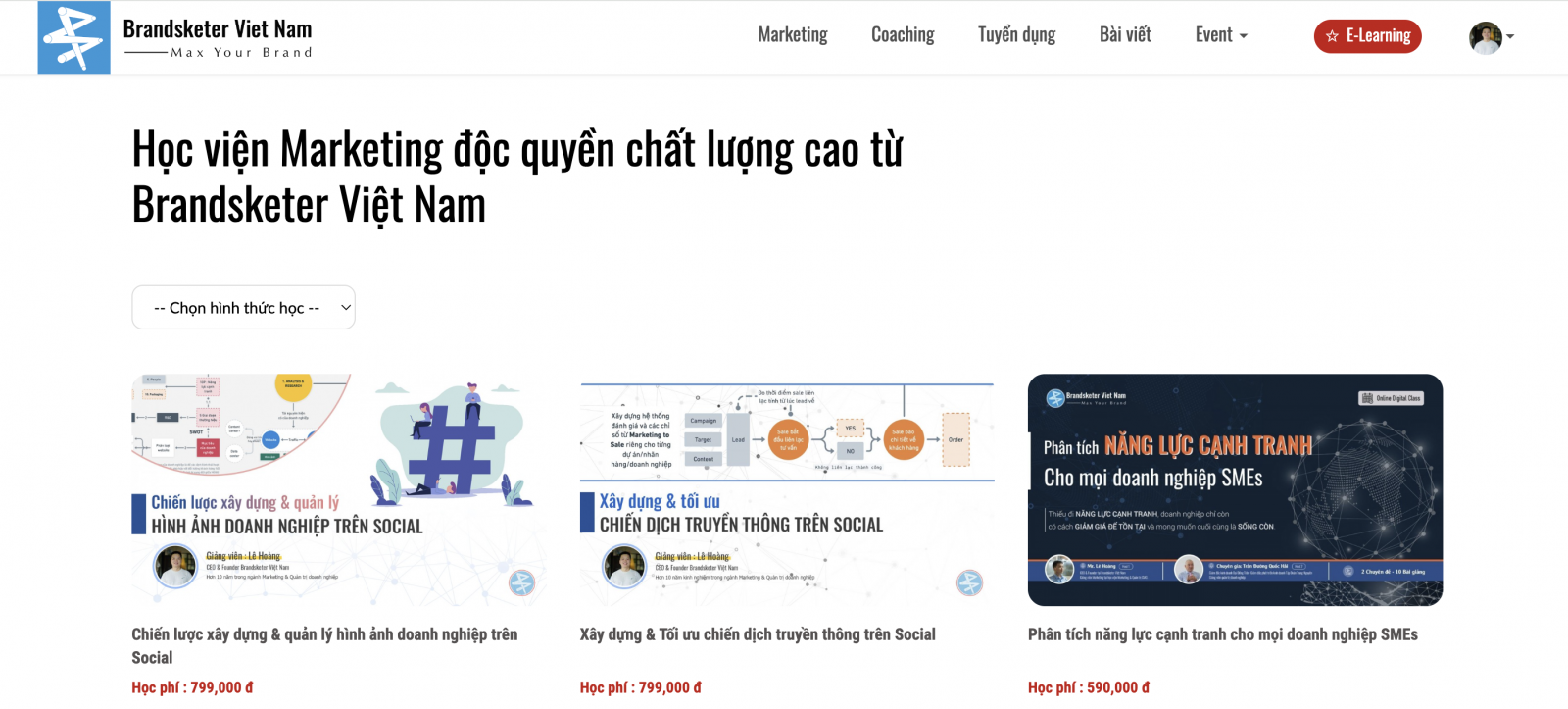Go to the Coaching page
This screenshot has height=709, width=1568.
903,35
